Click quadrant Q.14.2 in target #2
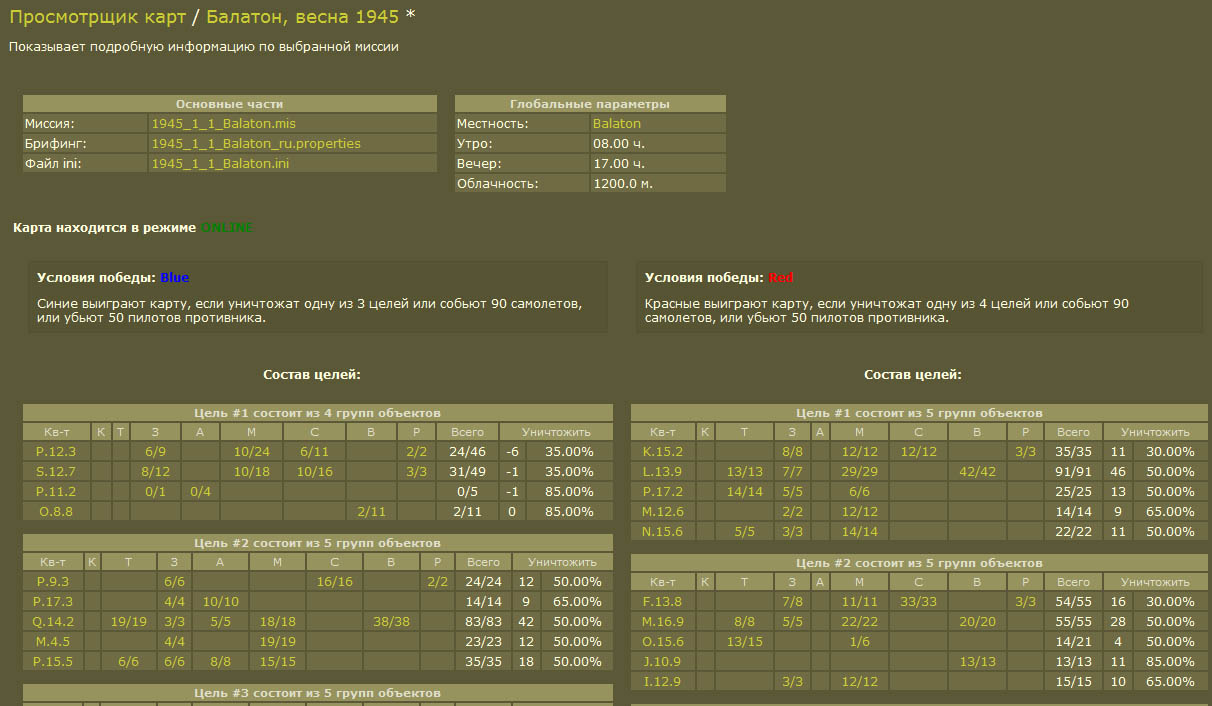Viewport: 1212px width, 706px height. (53, 622)
